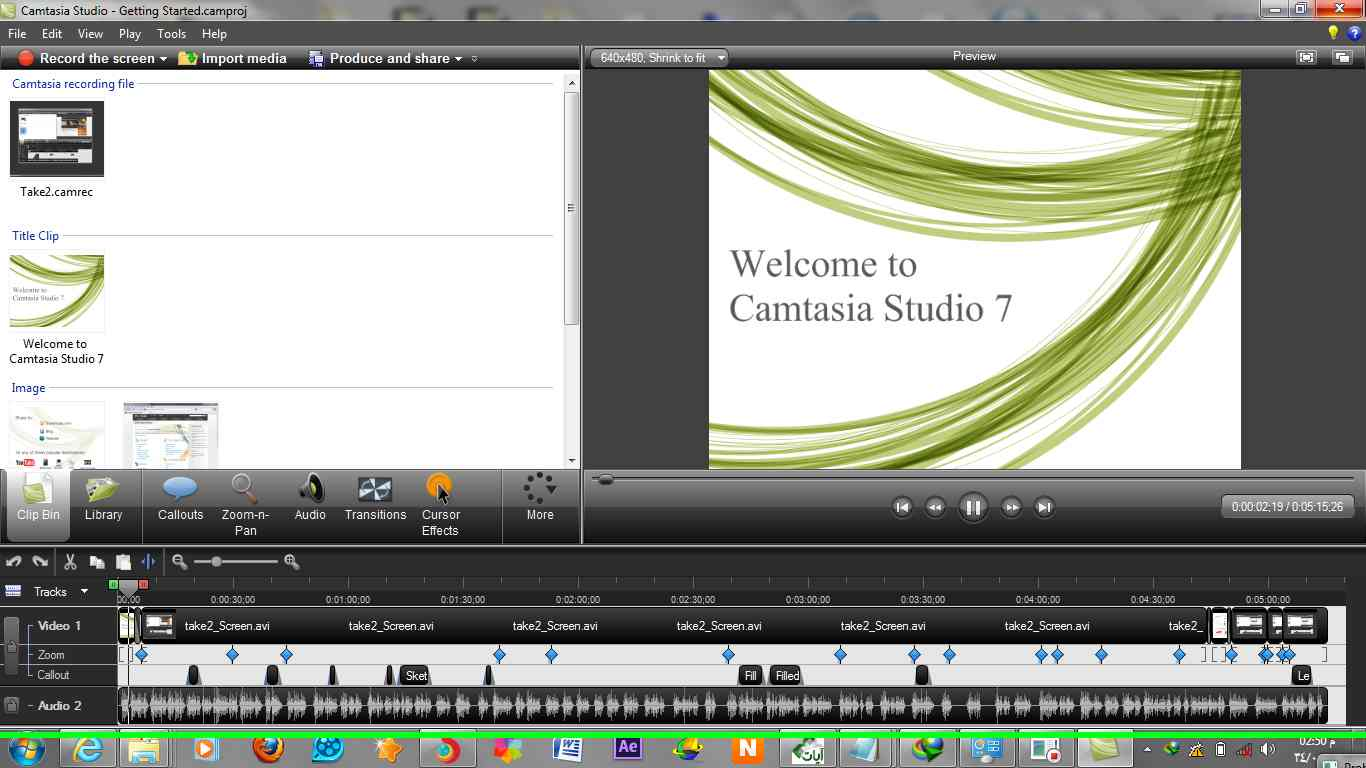Open the Record the screen dropdown arrow

point(163,59)
